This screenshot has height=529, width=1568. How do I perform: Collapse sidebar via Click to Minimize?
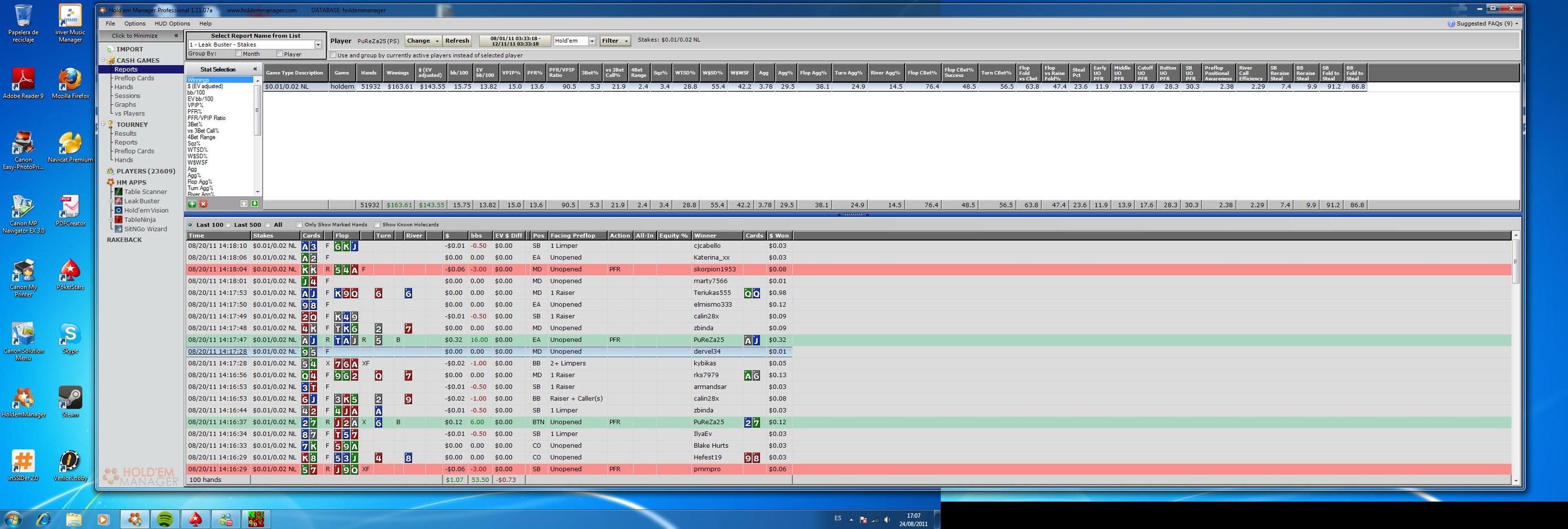pos(141,36)
